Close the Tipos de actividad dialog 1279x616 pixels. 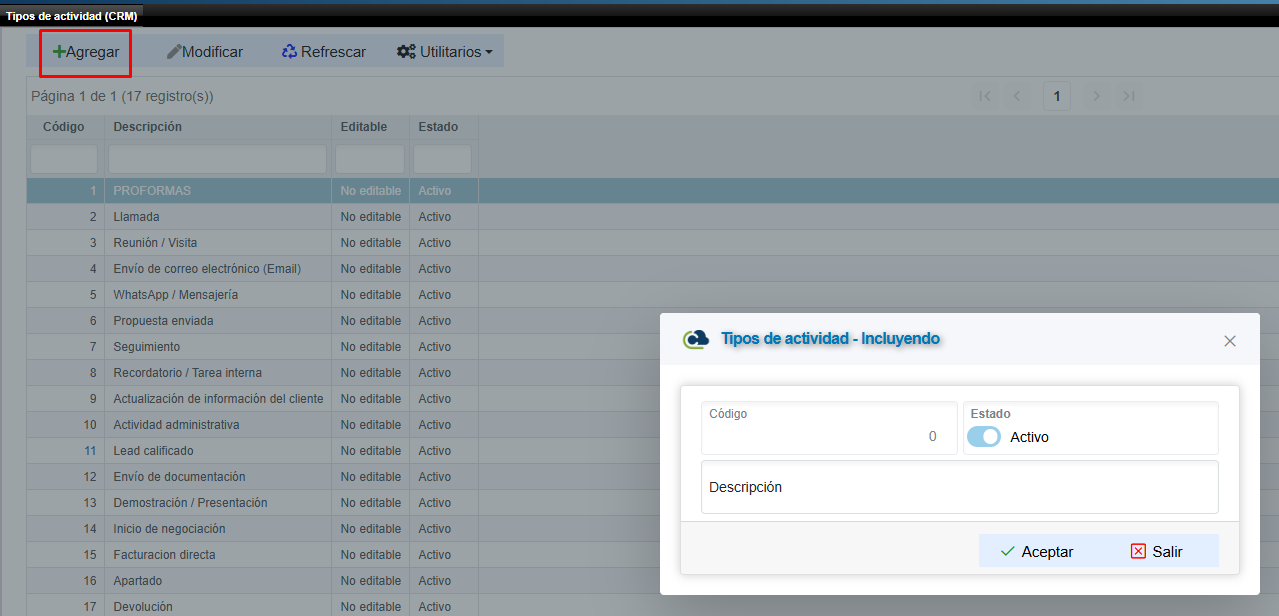point(1230,341)
